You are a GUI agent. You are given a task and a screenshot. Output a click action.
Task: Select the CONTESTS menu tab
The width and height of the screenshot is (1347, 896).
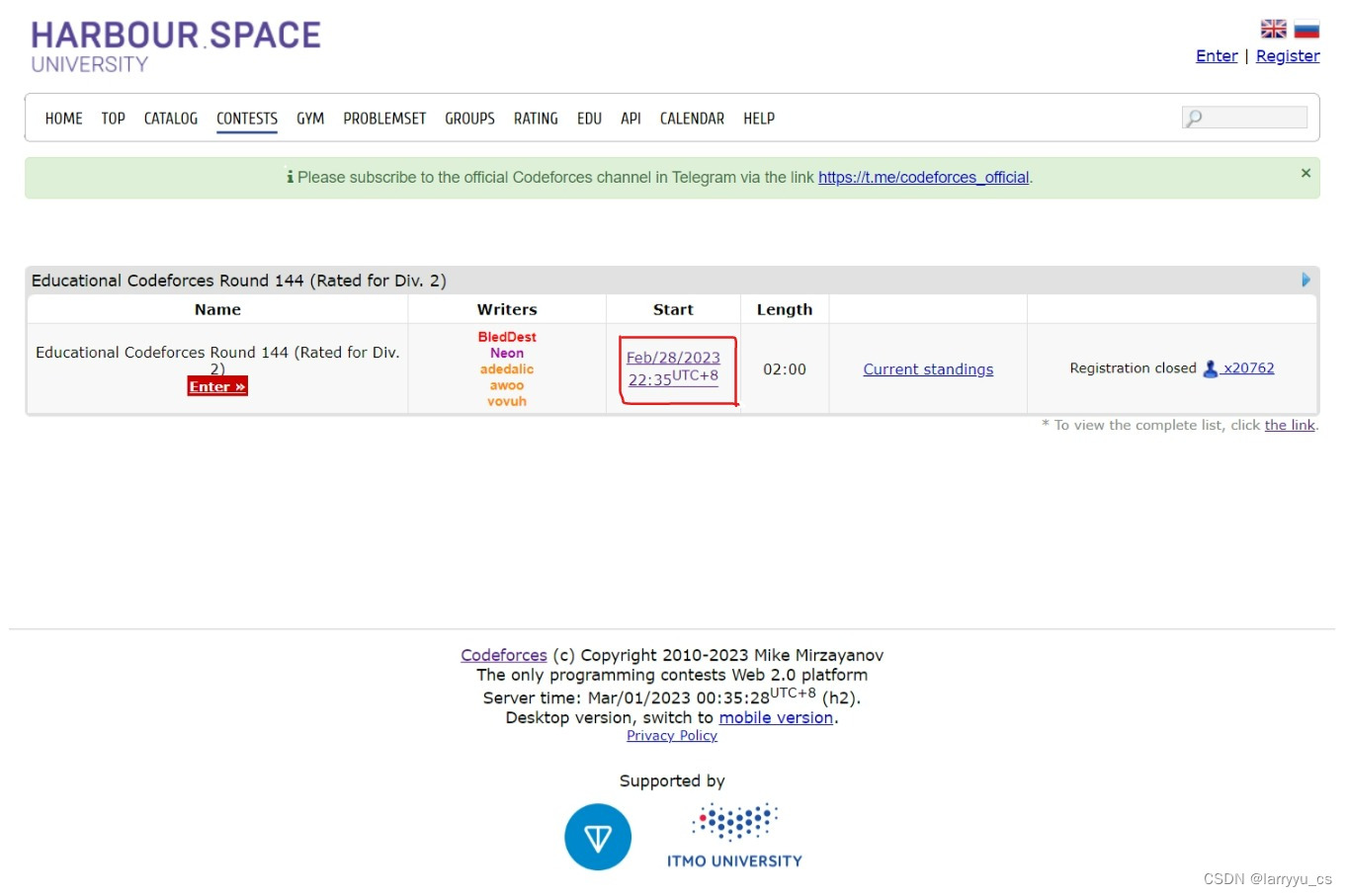247,119
